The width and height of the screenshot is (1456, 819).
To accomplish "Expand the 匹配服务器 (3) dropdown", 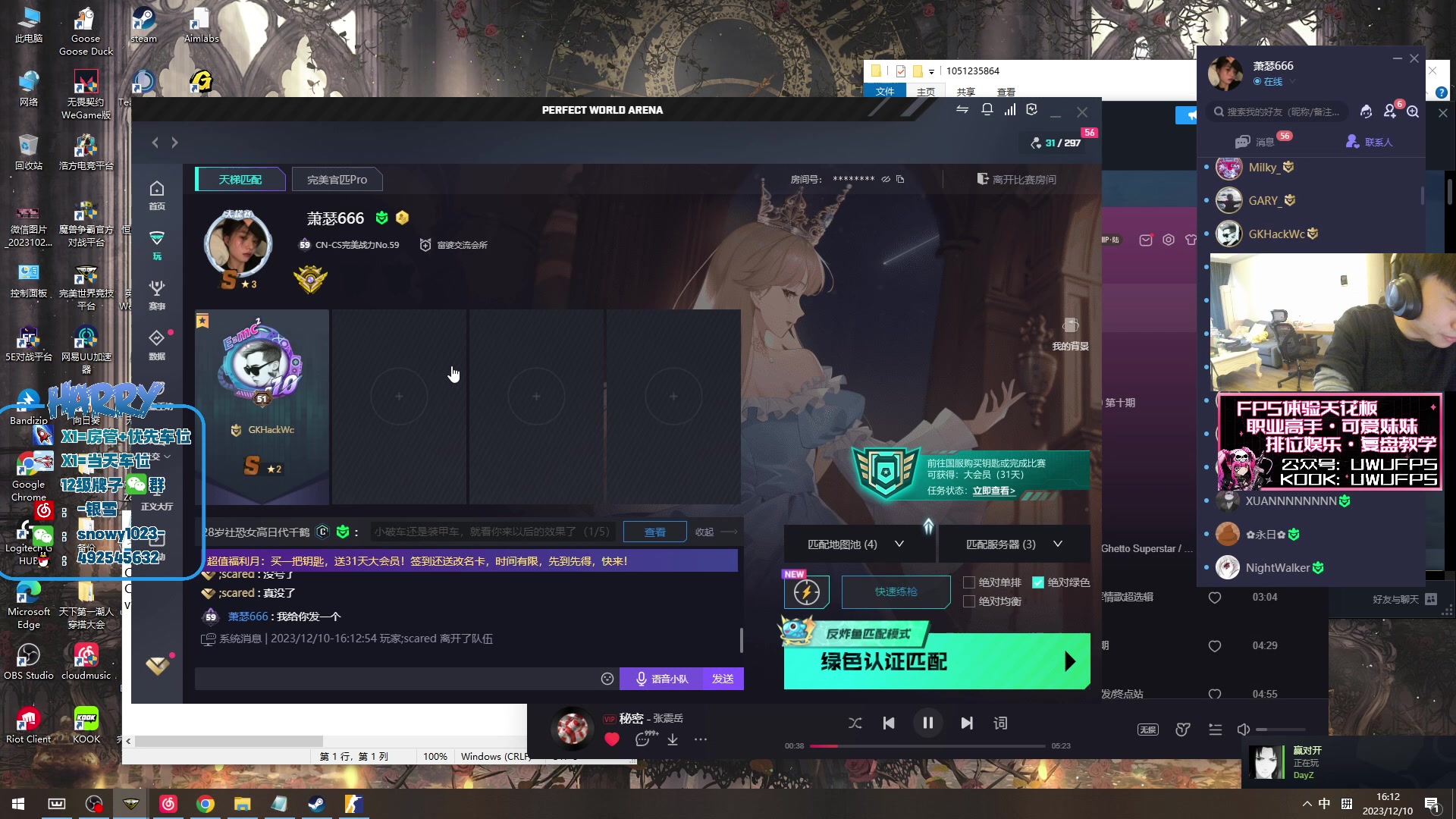I will (x=1014, y=544).
